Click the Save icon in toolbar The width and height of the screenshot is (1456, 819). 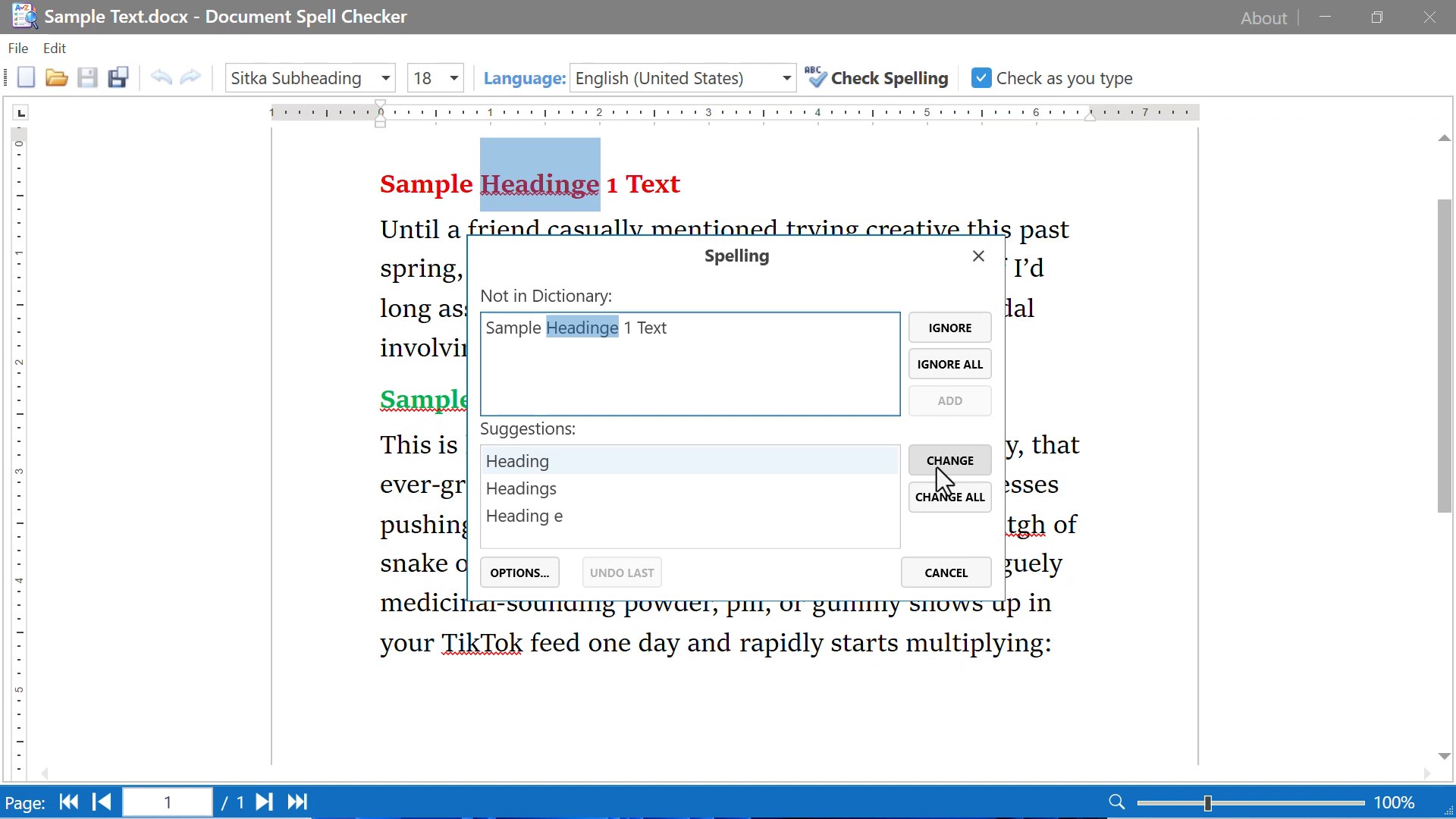click(x=87, y=78)
